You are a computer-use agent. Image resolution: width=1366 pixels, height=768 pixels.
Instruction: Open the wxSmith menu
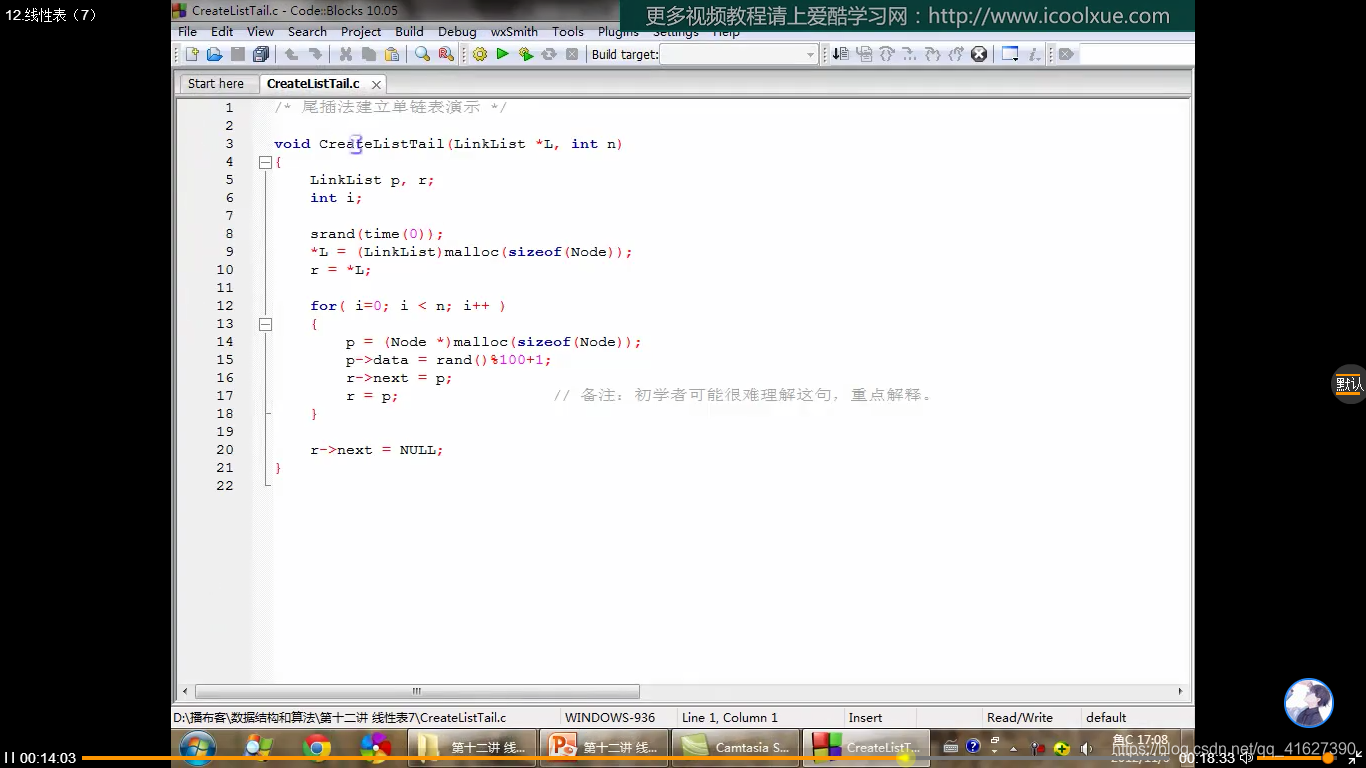pyautogui.click(x=514, y=32)
